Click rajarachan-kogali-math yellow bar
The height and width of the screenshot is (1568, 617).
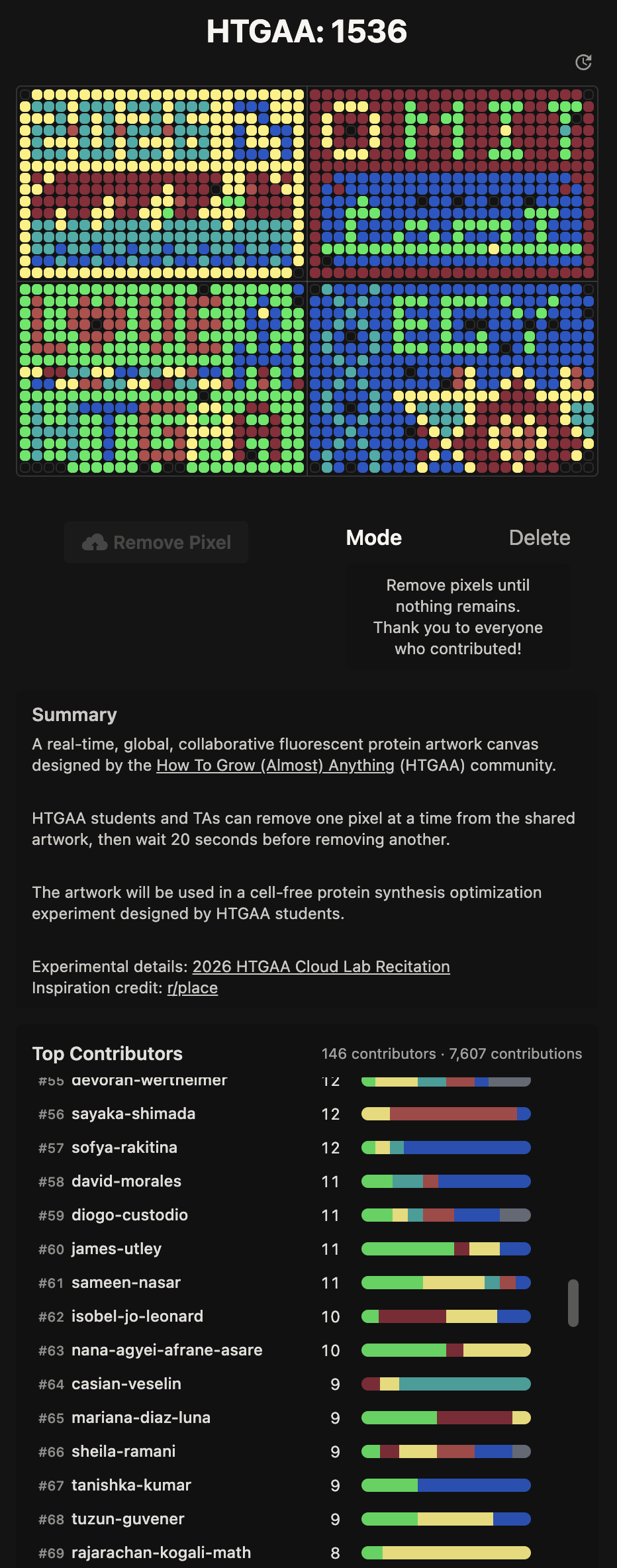coord(457,1553)
